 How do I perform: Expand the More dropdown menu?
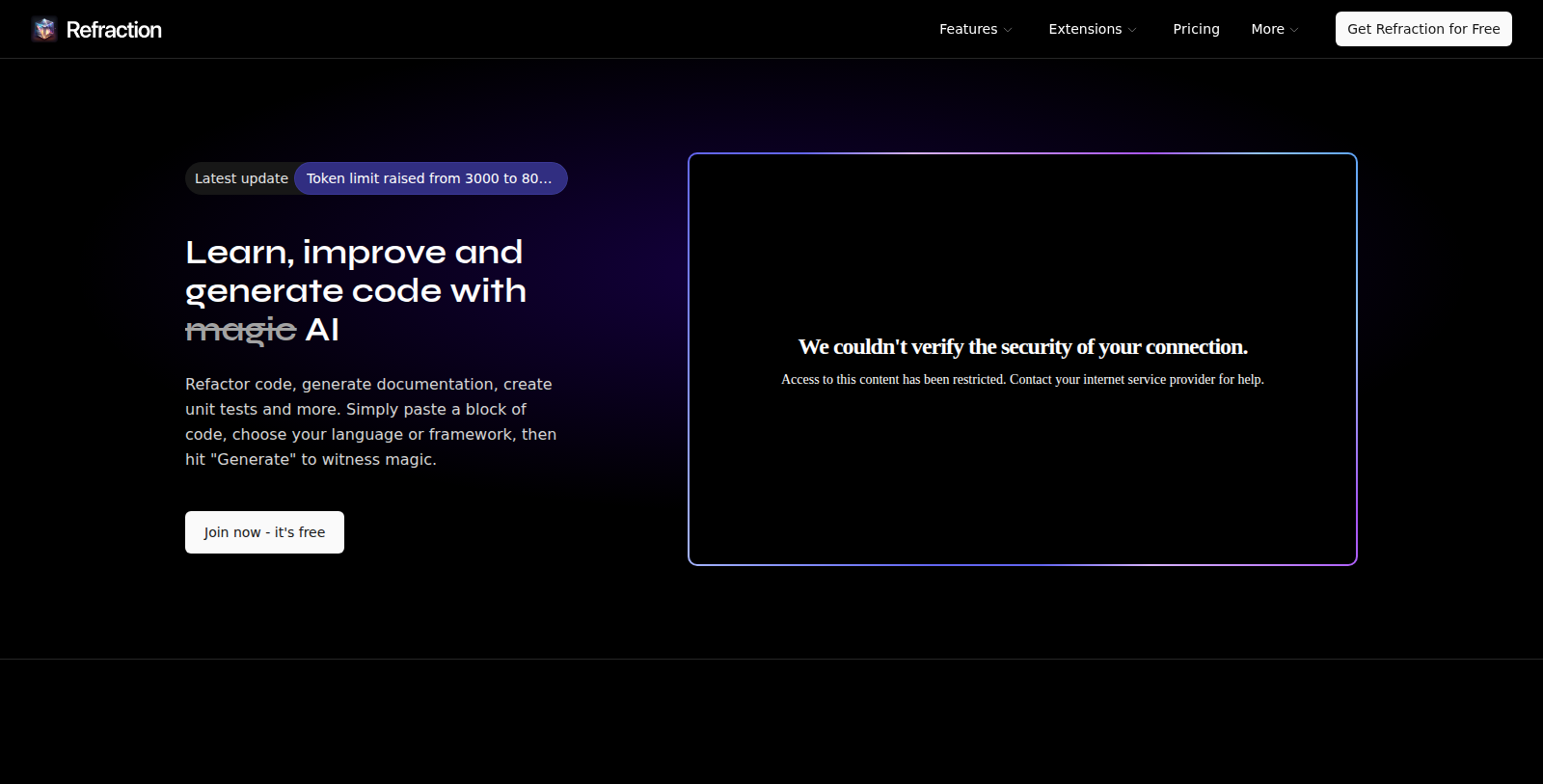pyautogui.click(x=1275, y=29)
